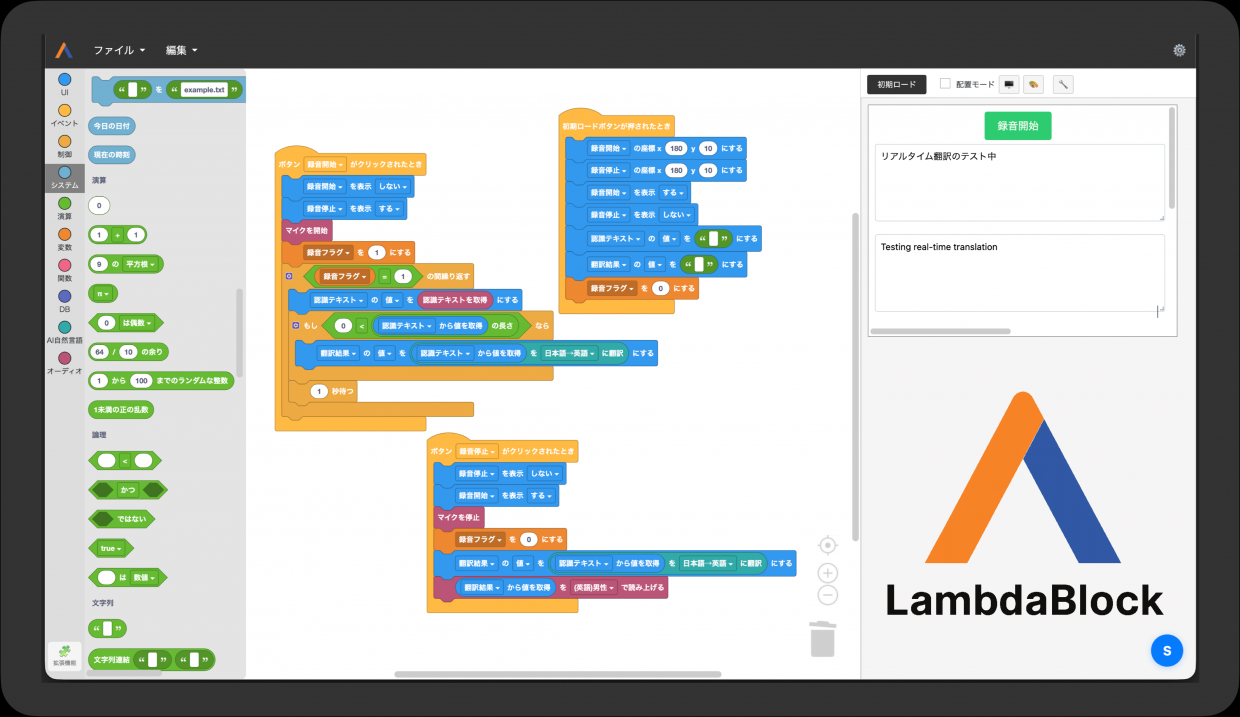This screenshot has width=1240, height=717.
Task: Click the リアルタイム翻訳のテスト中 text area
Action: [x=1019, y=182]
